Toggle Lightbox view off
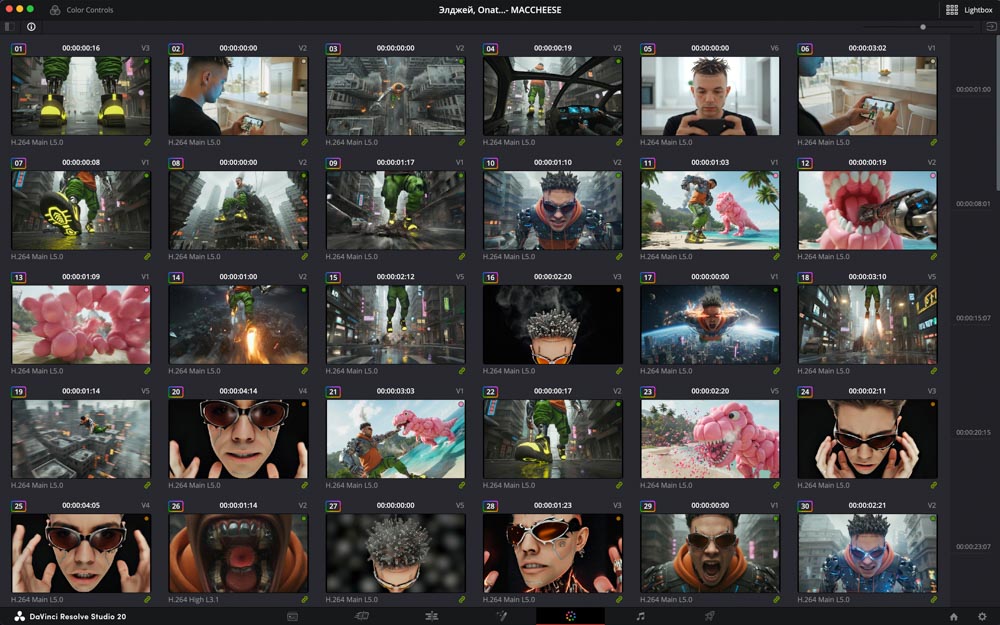The height and width of the screenshot is (625, 1000). click(968, 9)
